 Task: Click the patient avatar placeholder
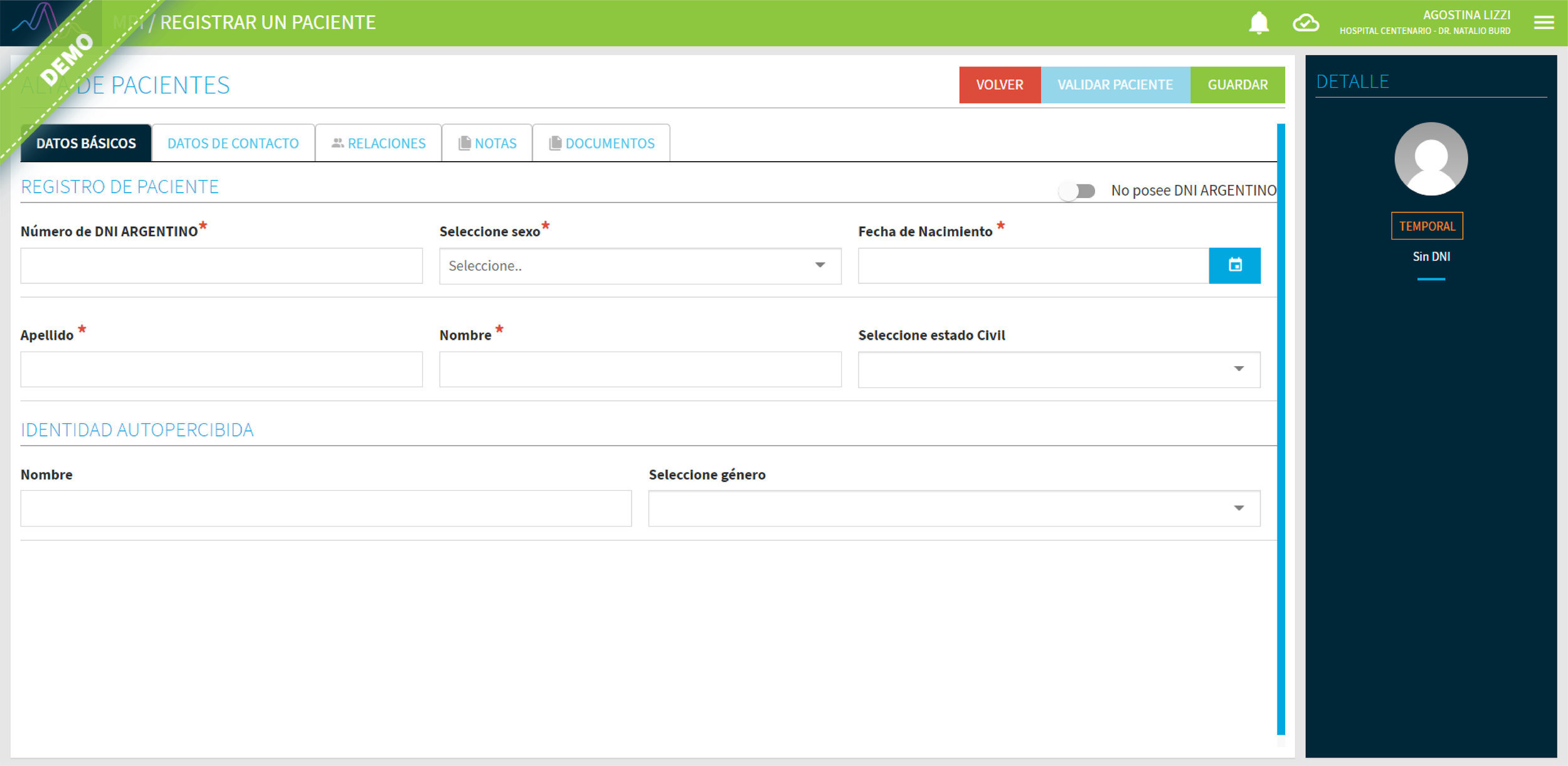[x=1431, y=159]
